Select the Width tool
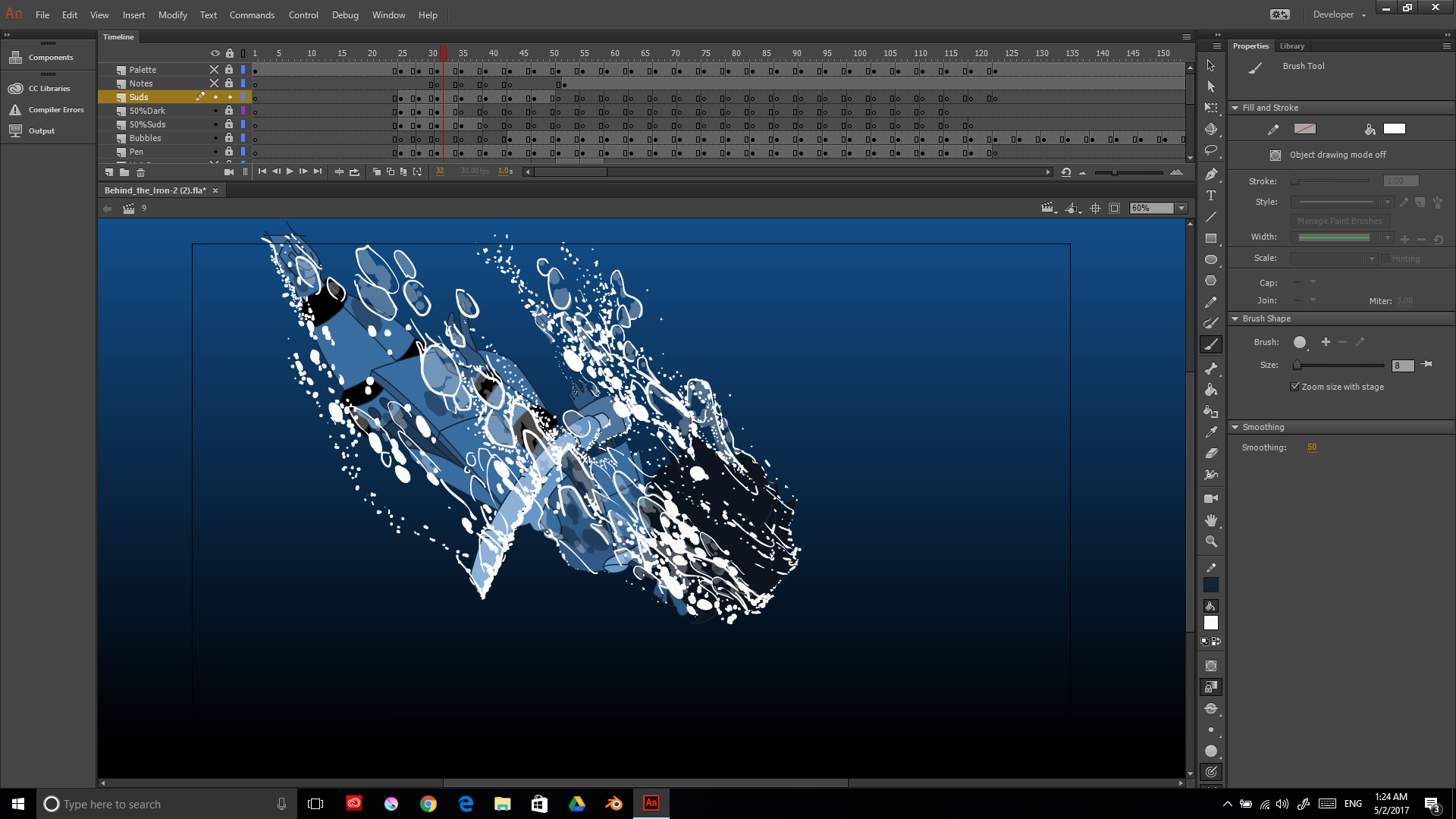 [1211, 475]
